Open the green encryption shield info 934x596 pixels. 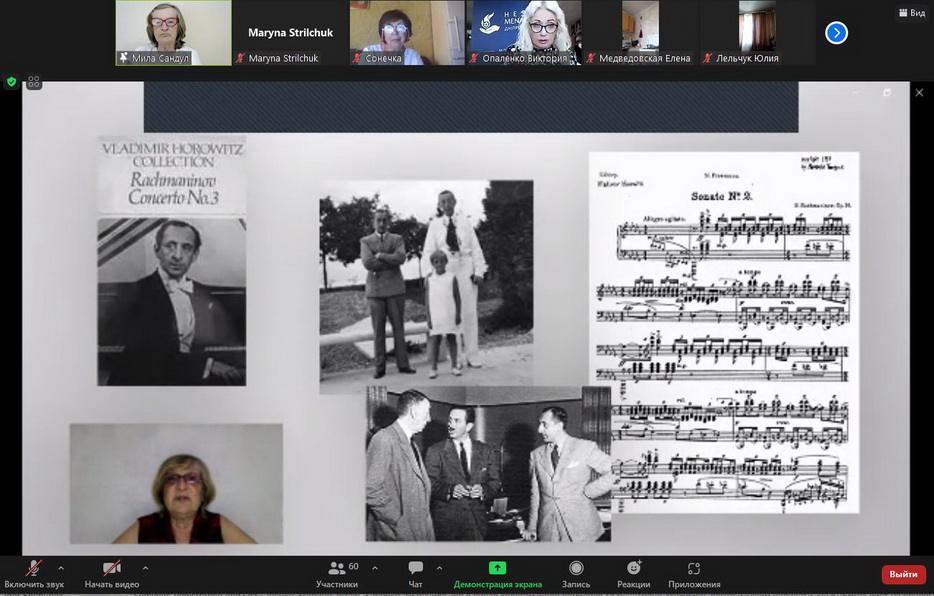click(11, 82)
